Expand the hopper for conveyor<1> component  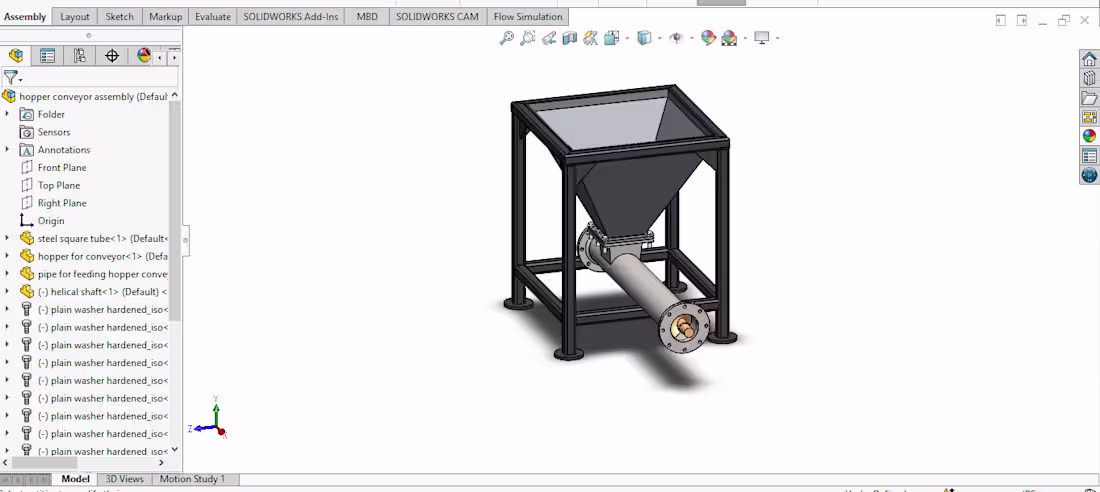pos(7,256)
